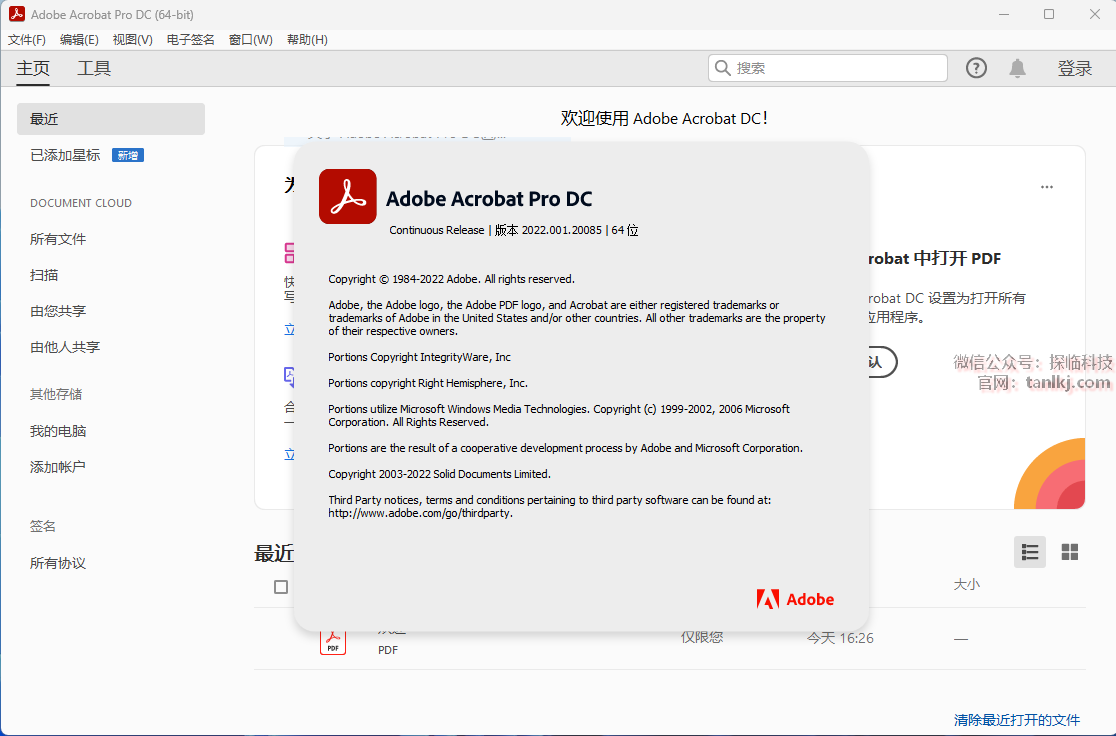Click the 登录 sign-in button
This screenshot has width=1116, height=736.
point(1075,68)
